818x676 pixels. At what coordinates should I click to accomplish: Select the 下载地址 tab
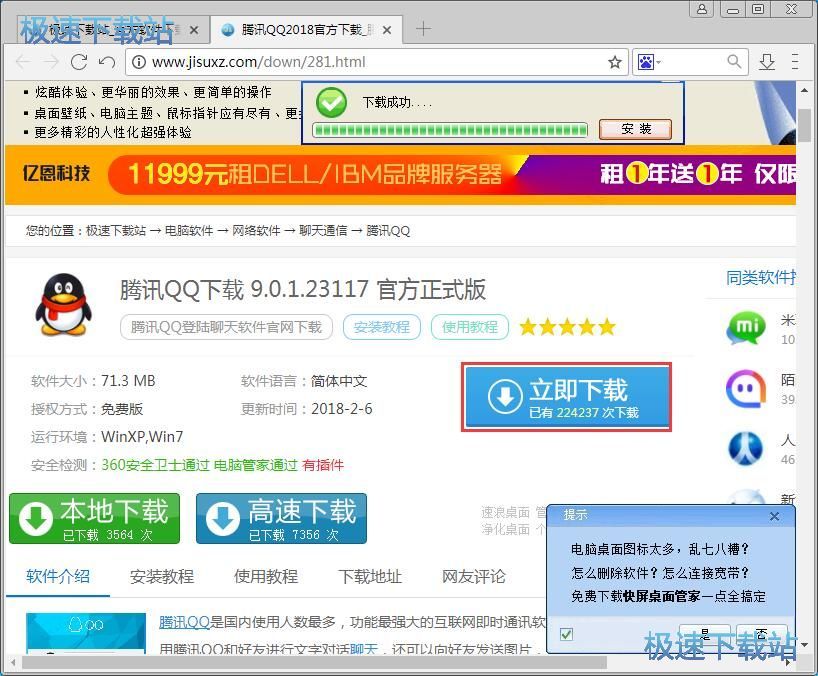tap(370, 576)
